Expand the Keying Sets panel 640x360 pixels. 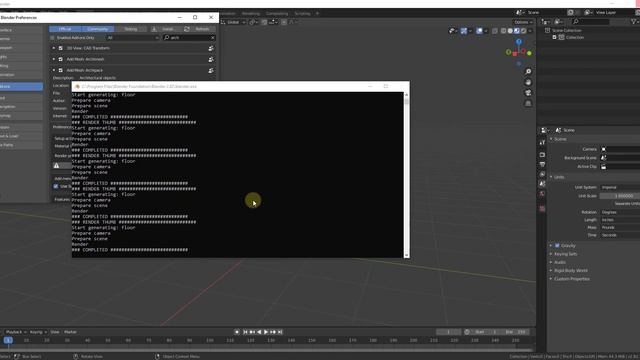click(565, 254)
